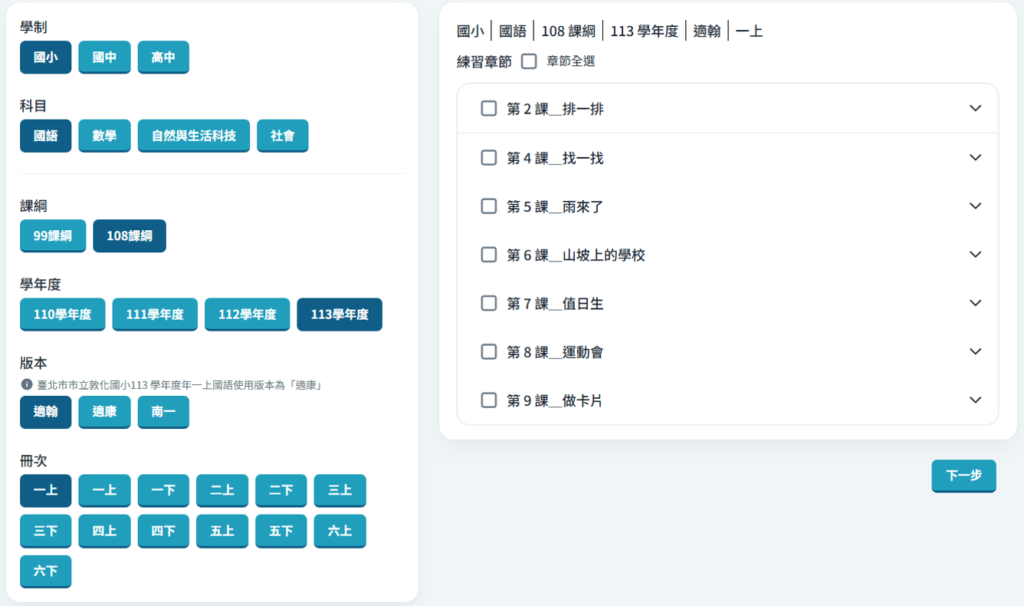Expand the 第 4 課 找一找 chevron
The image size is (1024, 606).
click(x=976, y=157)
